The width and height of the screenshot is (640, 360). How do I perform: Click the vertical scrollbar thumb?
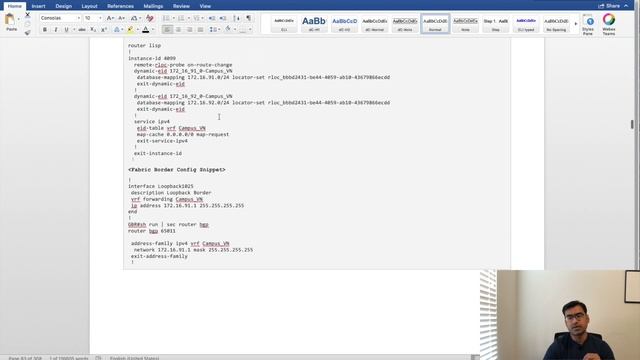[x=632, y=124]
